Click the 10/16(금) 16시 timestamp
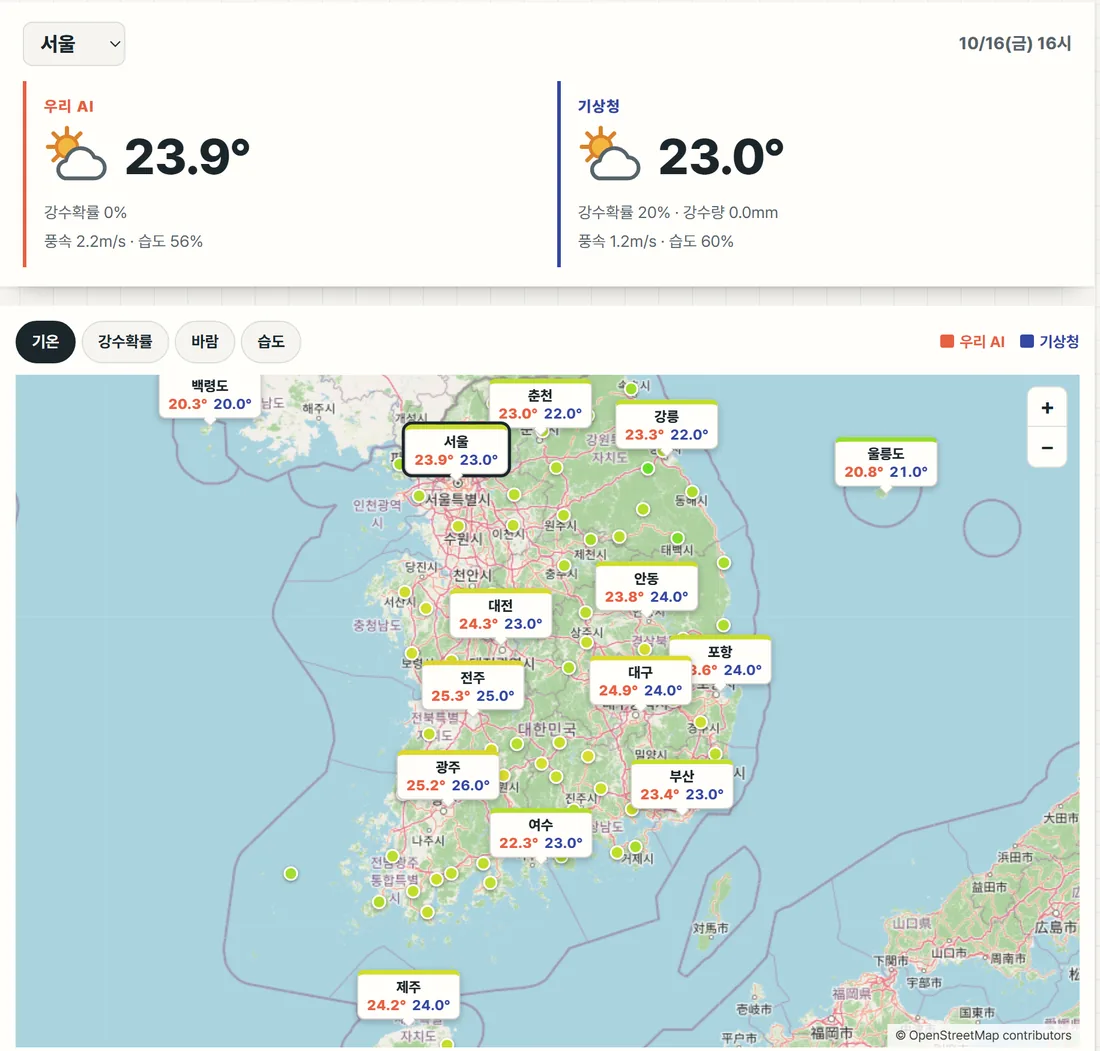The width and height of the screenshot is (1100, 1051). pos(1014,43)
